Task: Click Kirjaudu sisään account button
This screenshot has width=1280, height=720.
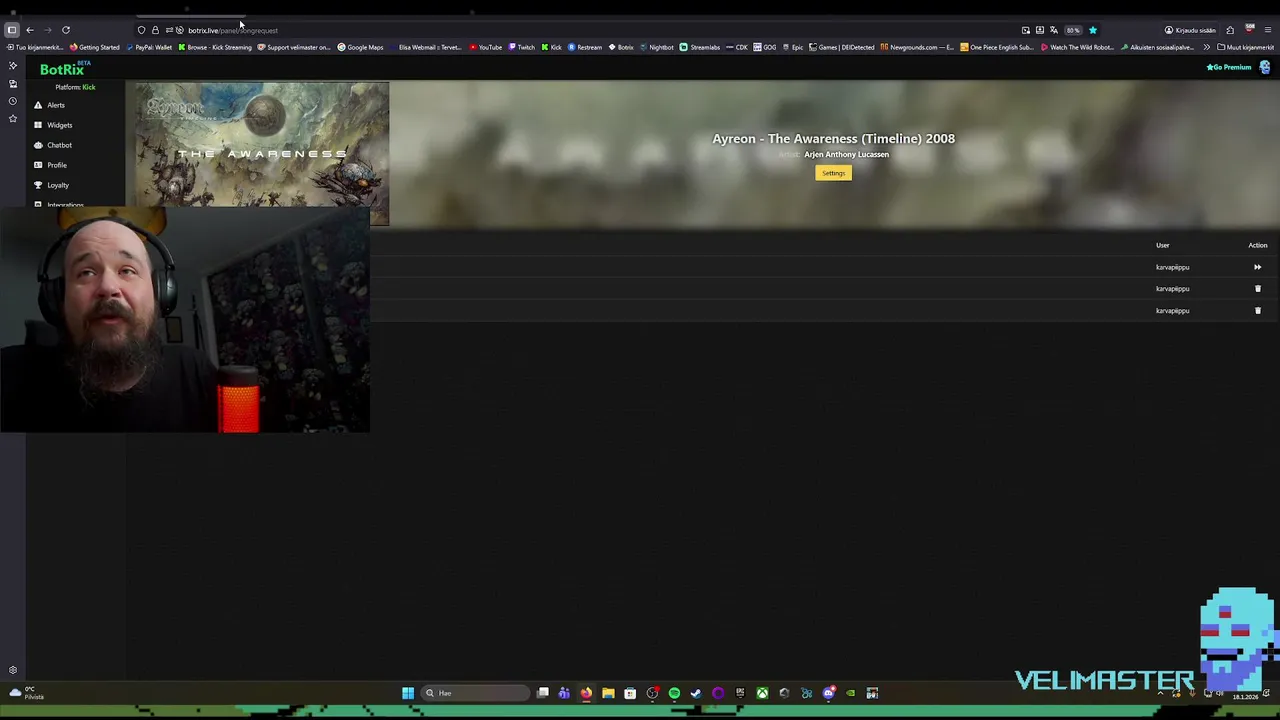Action: click(x=1191, y=30)
